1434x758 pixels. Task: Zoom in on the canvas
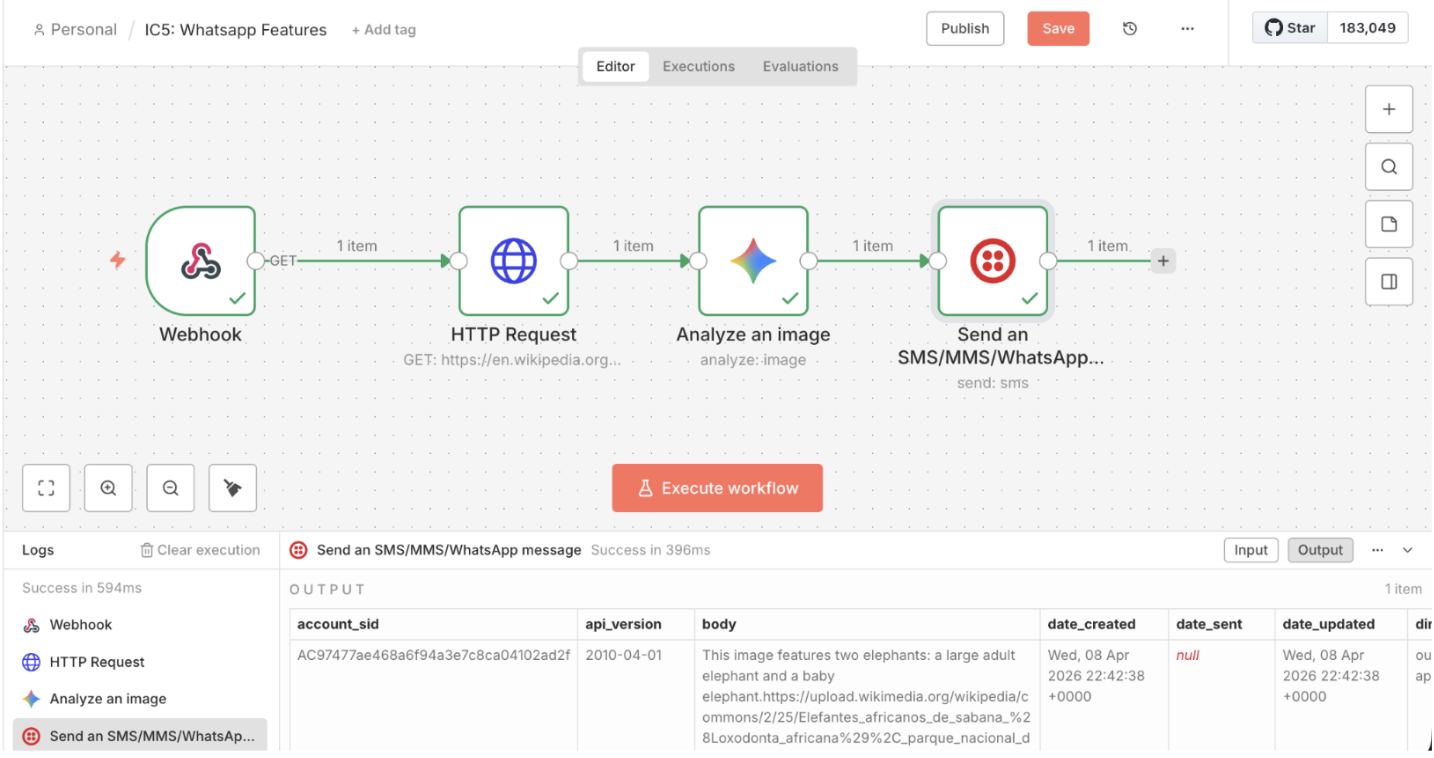(108, 488)
